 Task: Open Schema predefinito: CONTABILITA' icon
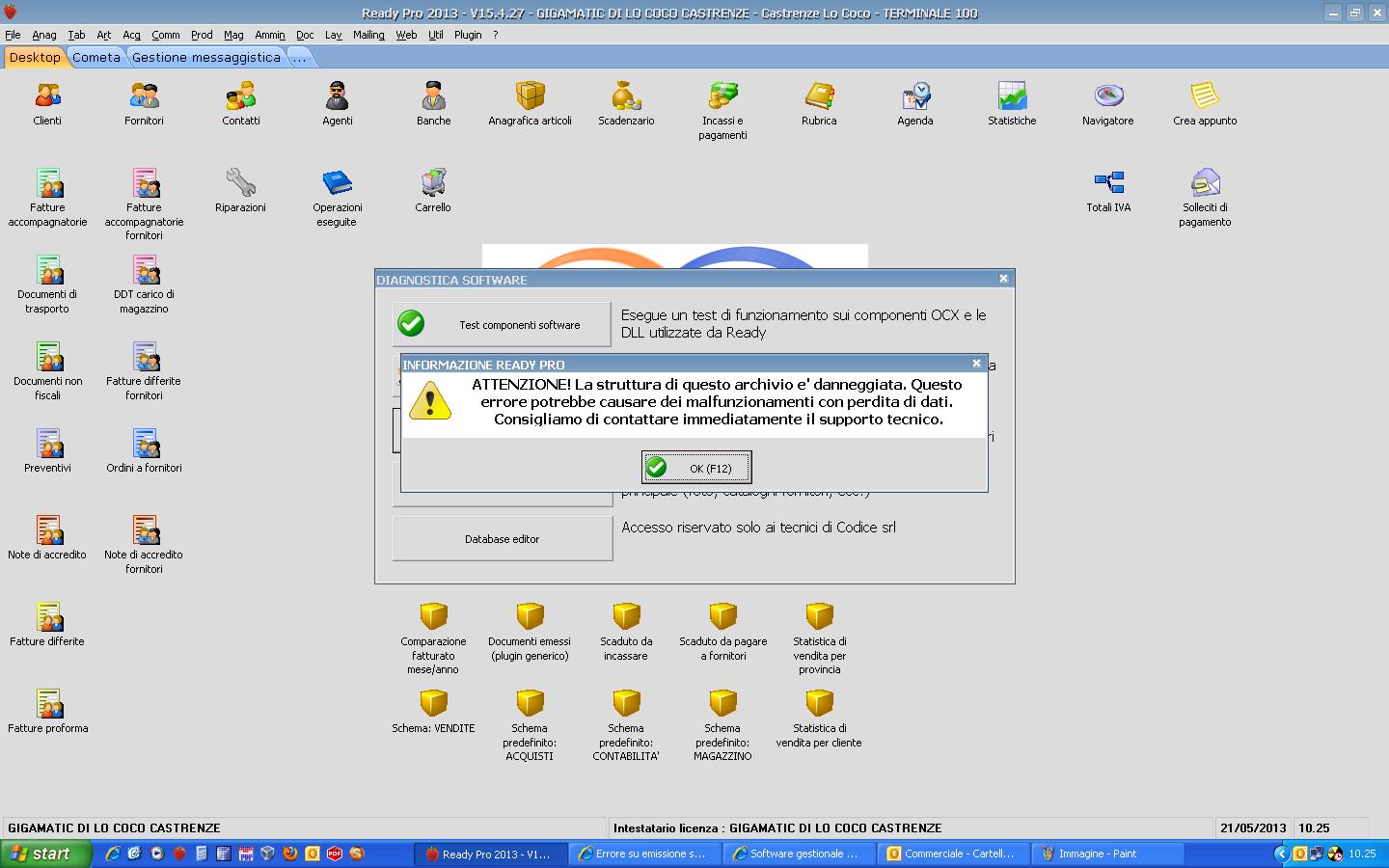pyautogui.click(x=626, y=704)
